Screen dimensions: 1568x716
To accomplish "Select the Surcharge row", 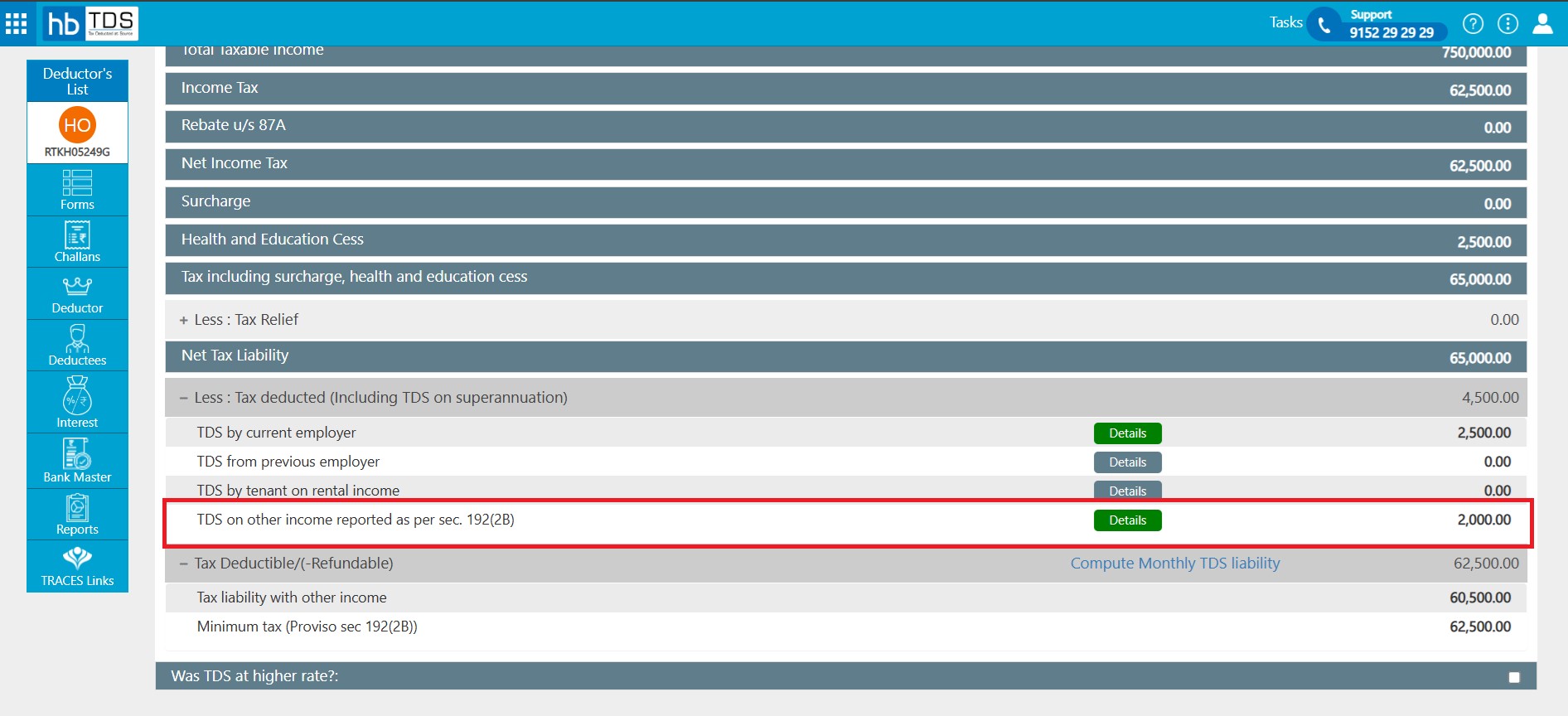I will pyautogui.click(x=845, y=202).
